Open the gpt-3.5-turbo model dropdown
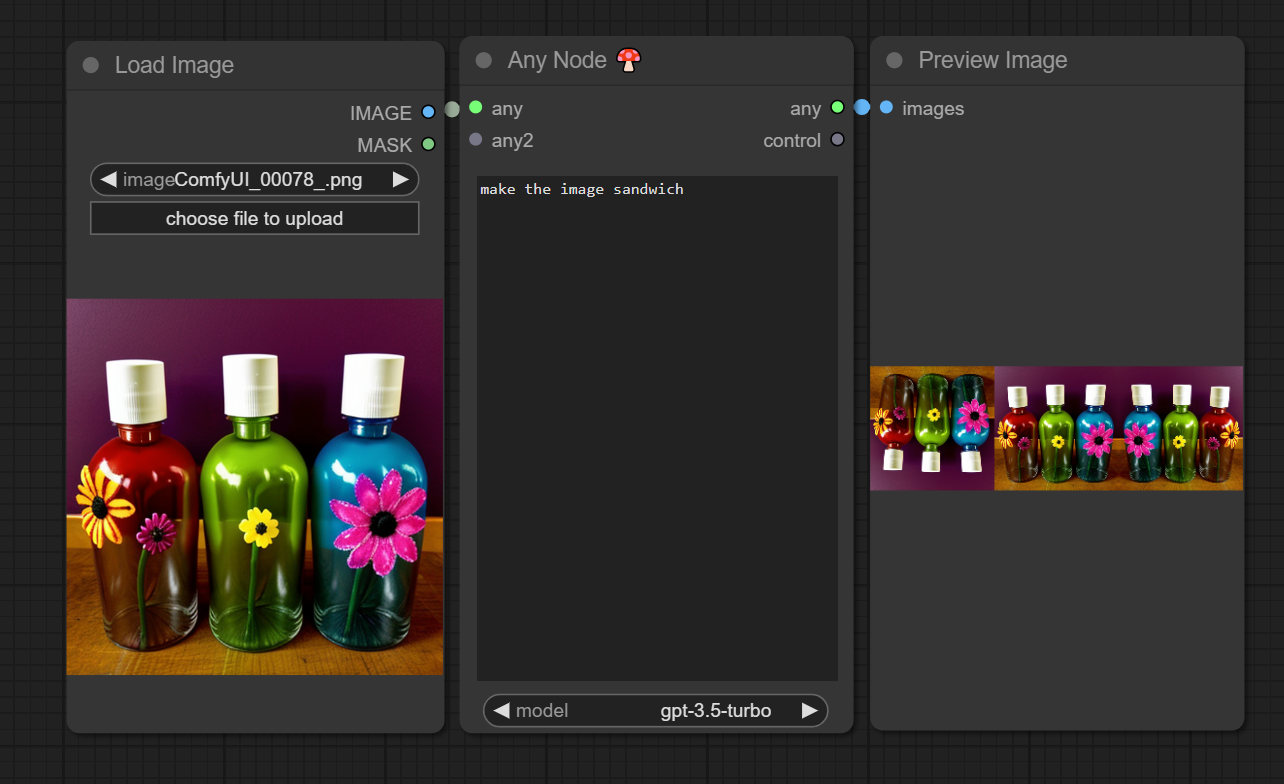 tap(655, 711)
